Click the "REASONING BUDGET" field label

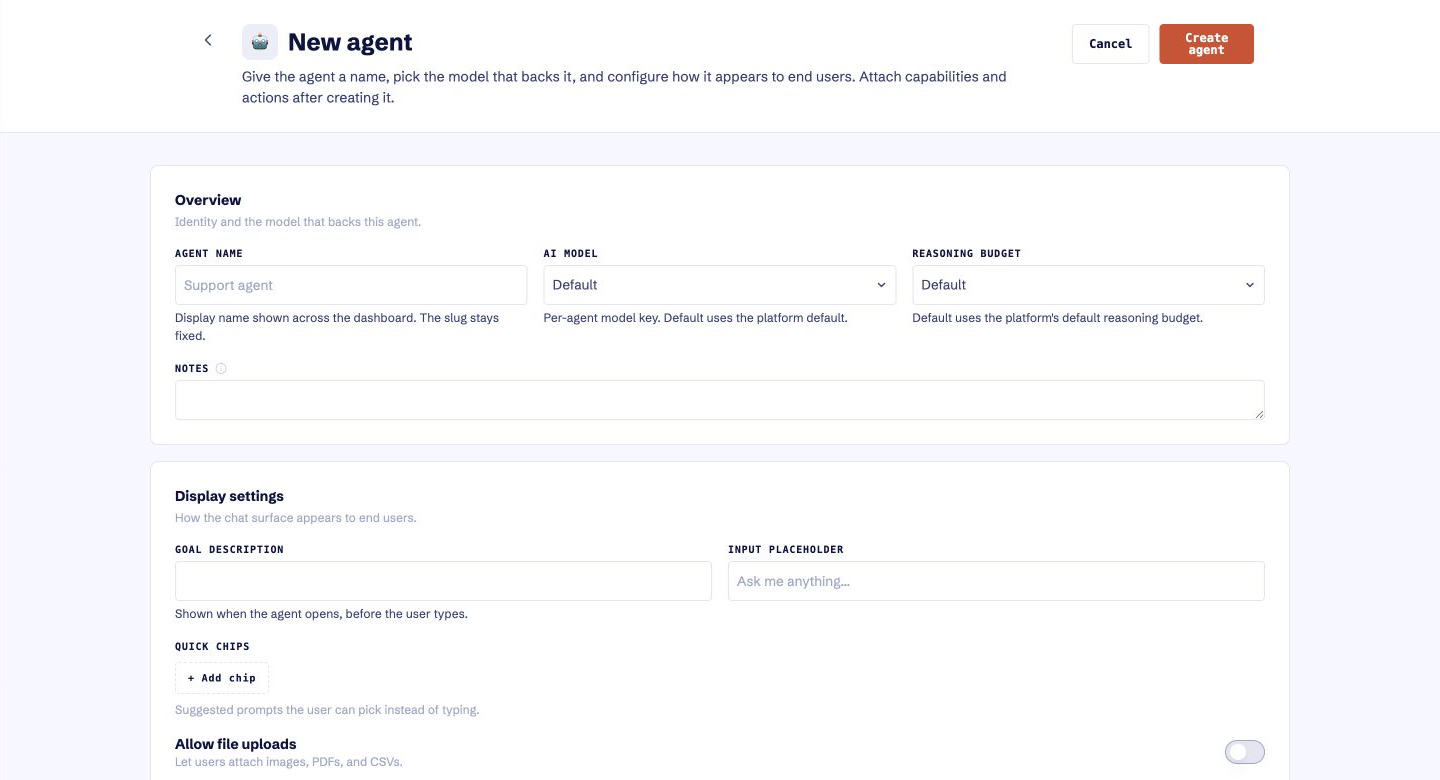(967, 253)
